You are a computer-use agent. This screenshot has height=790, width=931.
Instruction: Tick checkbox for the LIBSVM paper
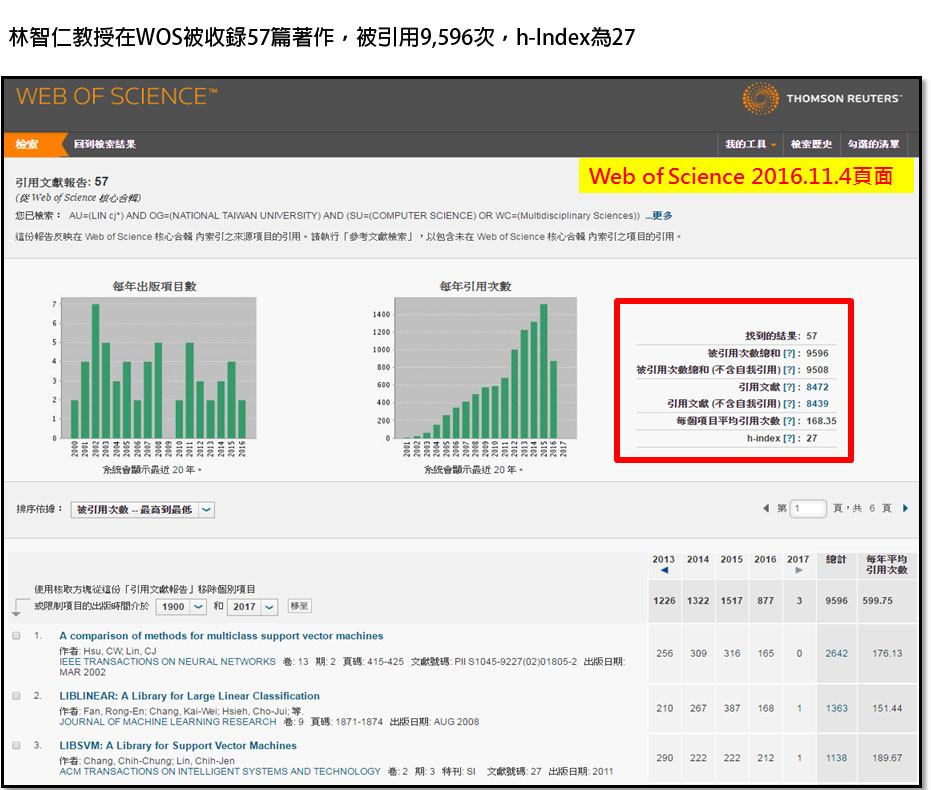(x=17, y=745)
